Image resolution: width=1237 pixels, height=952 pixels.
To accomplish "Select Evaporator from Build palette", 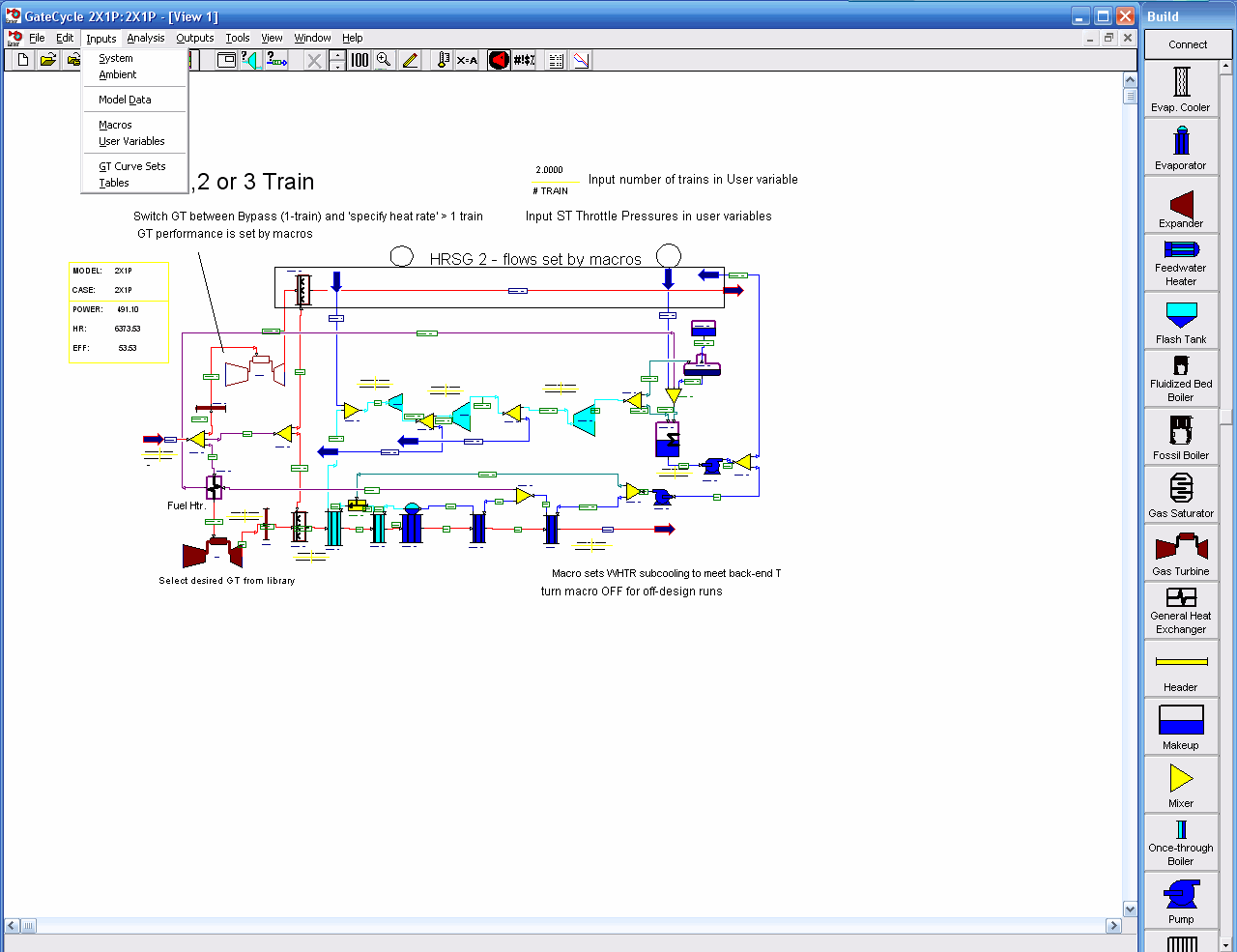I will pyautogui.click(x=1181, y=147).
